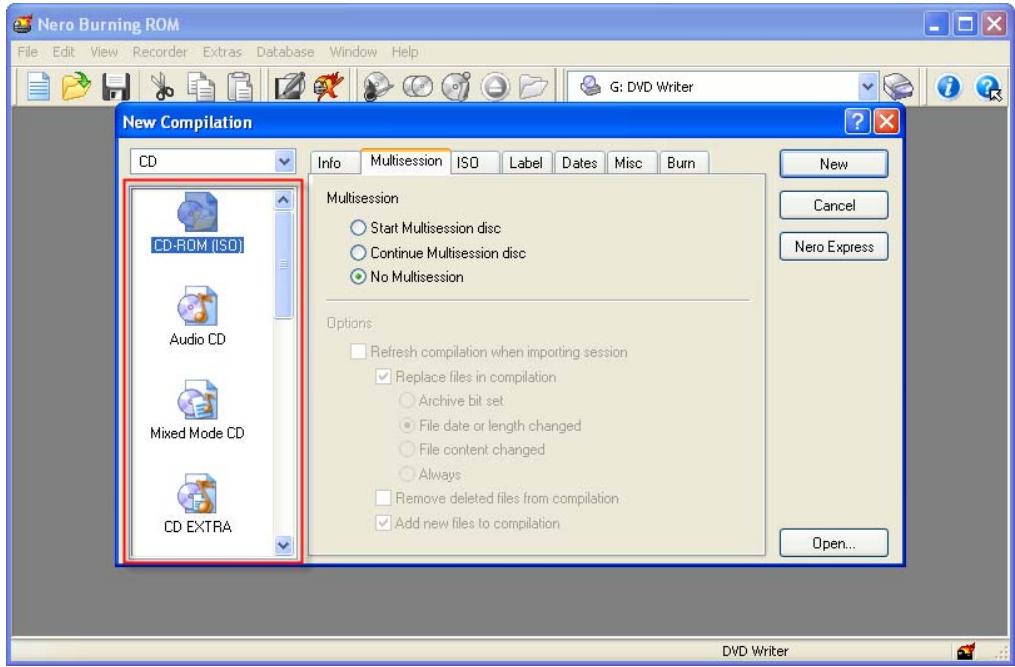
Task: Select the Always radio button
Action: pos(430,474)
